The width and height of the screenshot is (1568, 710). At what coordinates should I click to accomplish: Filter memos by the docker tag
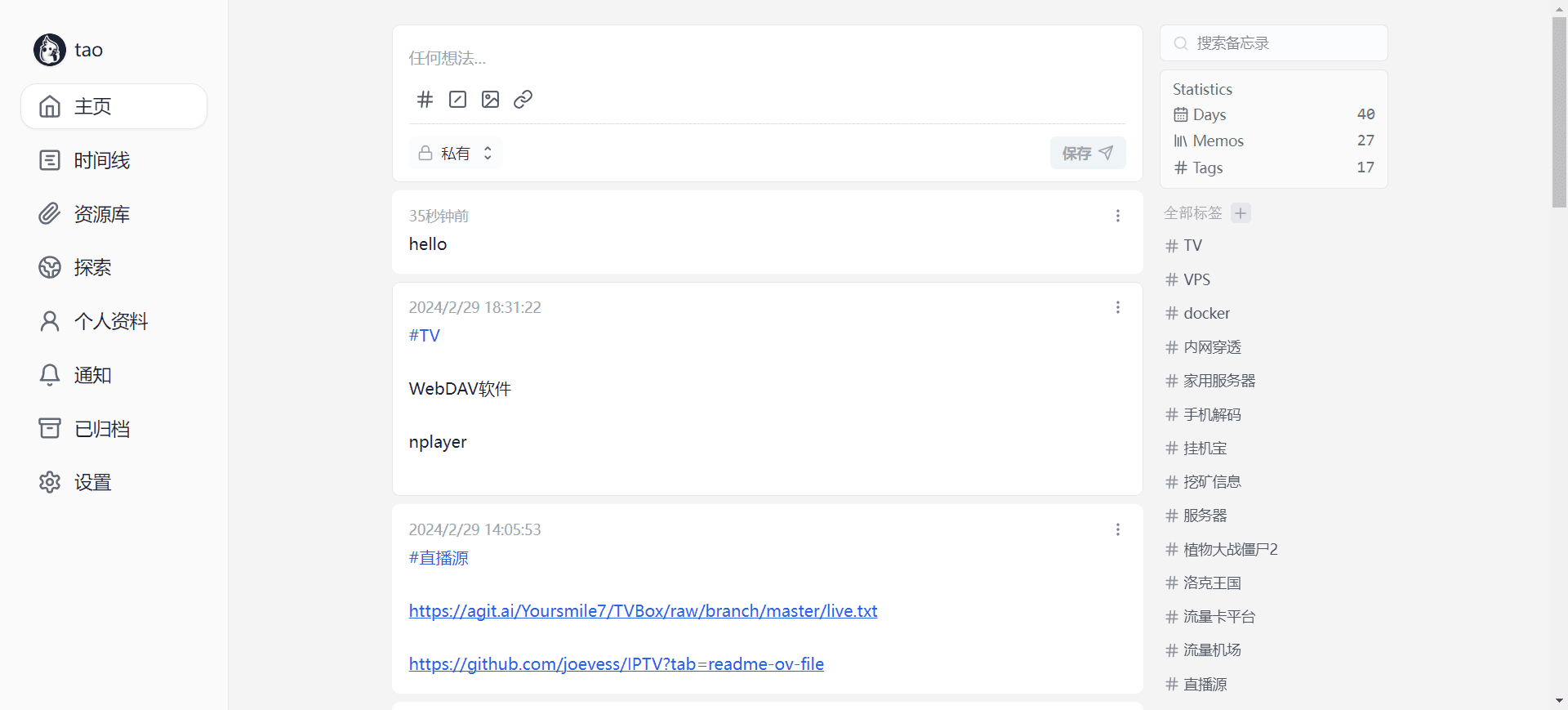(1206, 313)
